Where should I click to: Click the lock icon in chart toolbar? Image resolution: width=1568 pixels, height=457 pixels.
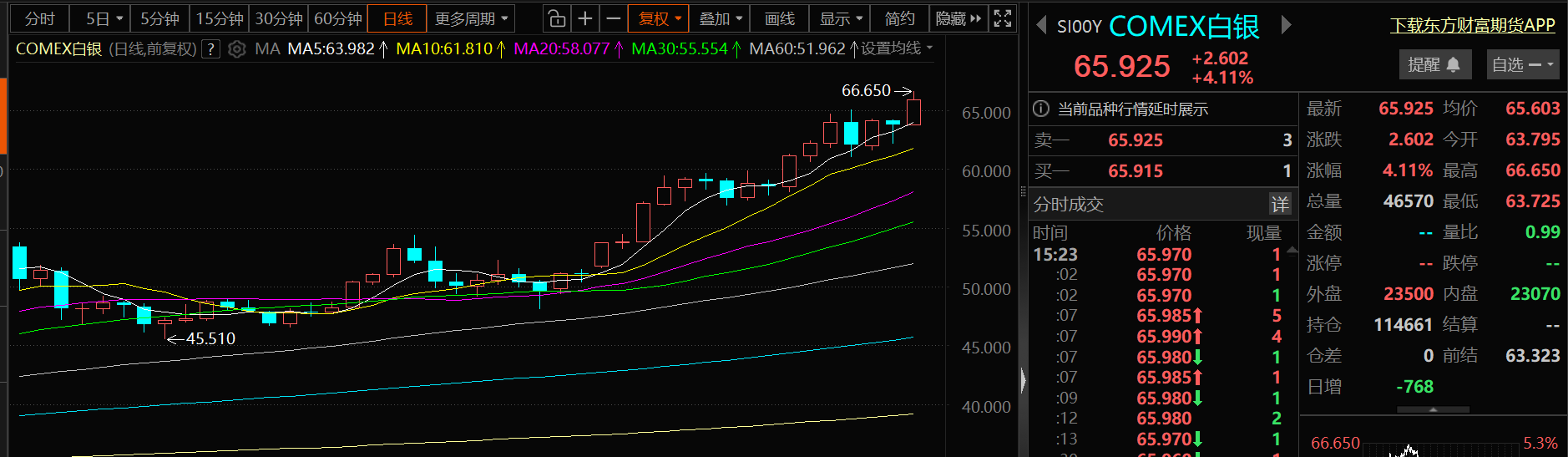pos(557,18)
